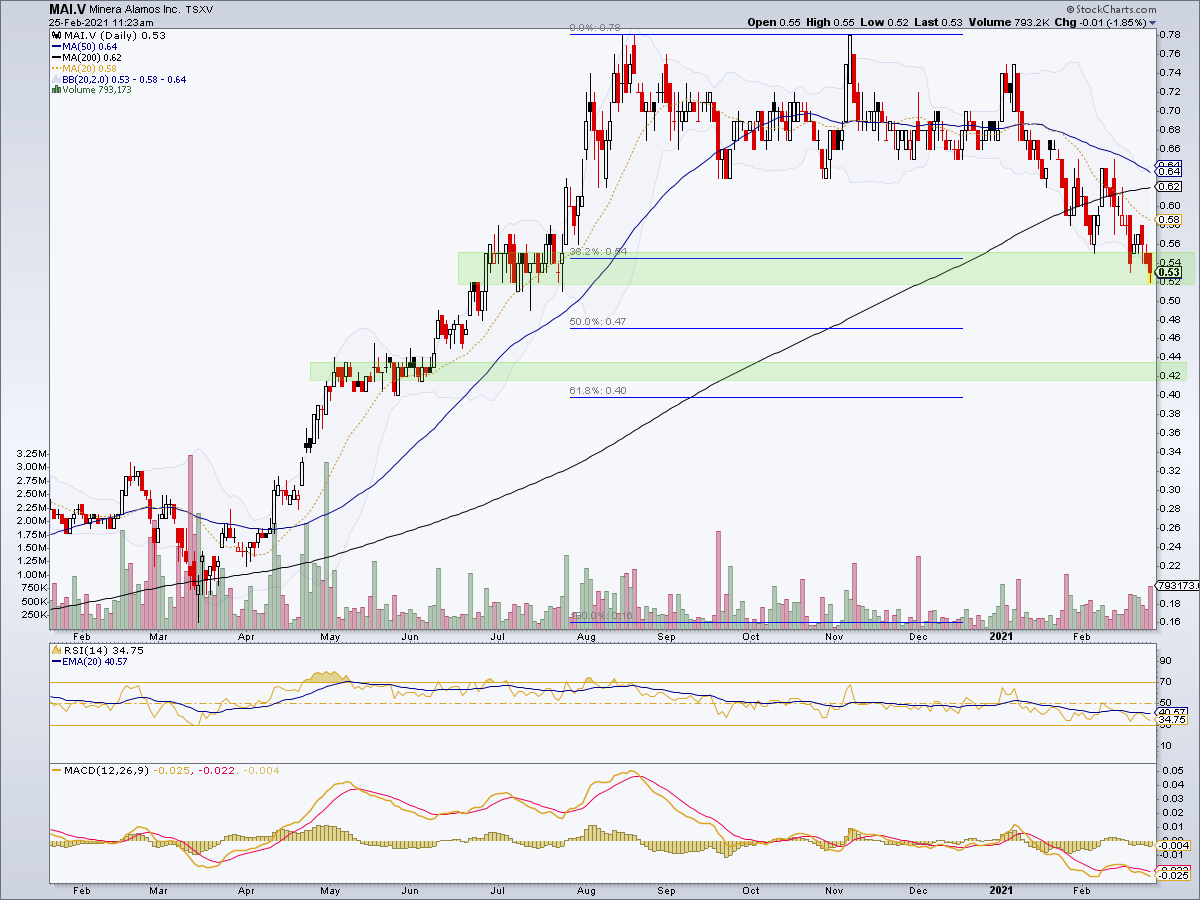The width and height of the screenshot is (1200, 900).
Task: Click the 0.0%: 0.78 Fibonacci label
Action: tap(593, 30)
